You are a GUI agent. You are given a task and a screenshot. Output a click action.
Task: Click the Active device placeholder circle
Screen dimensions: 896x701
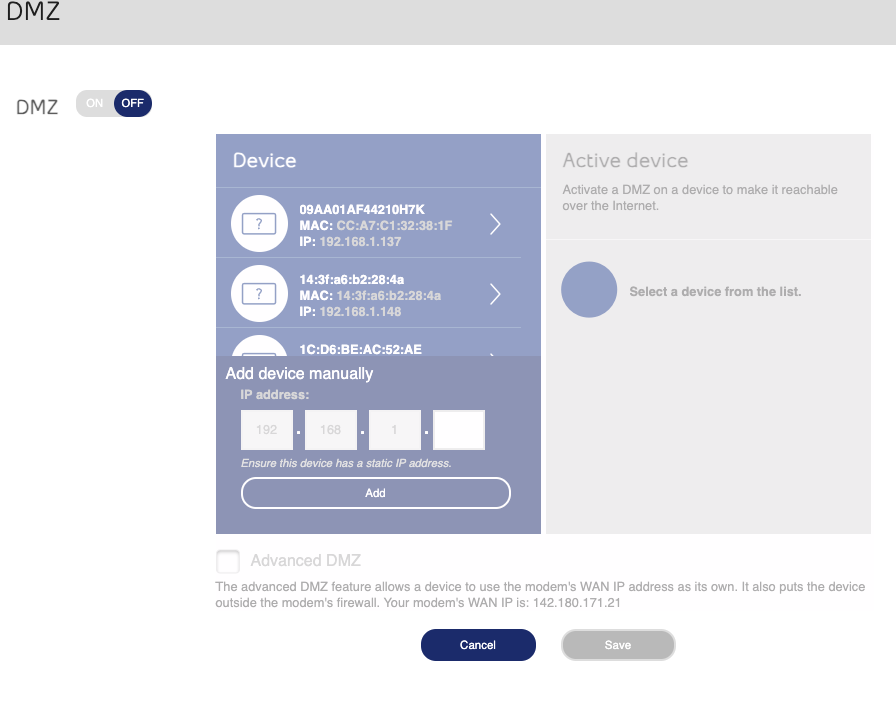[x=589, y=290]
